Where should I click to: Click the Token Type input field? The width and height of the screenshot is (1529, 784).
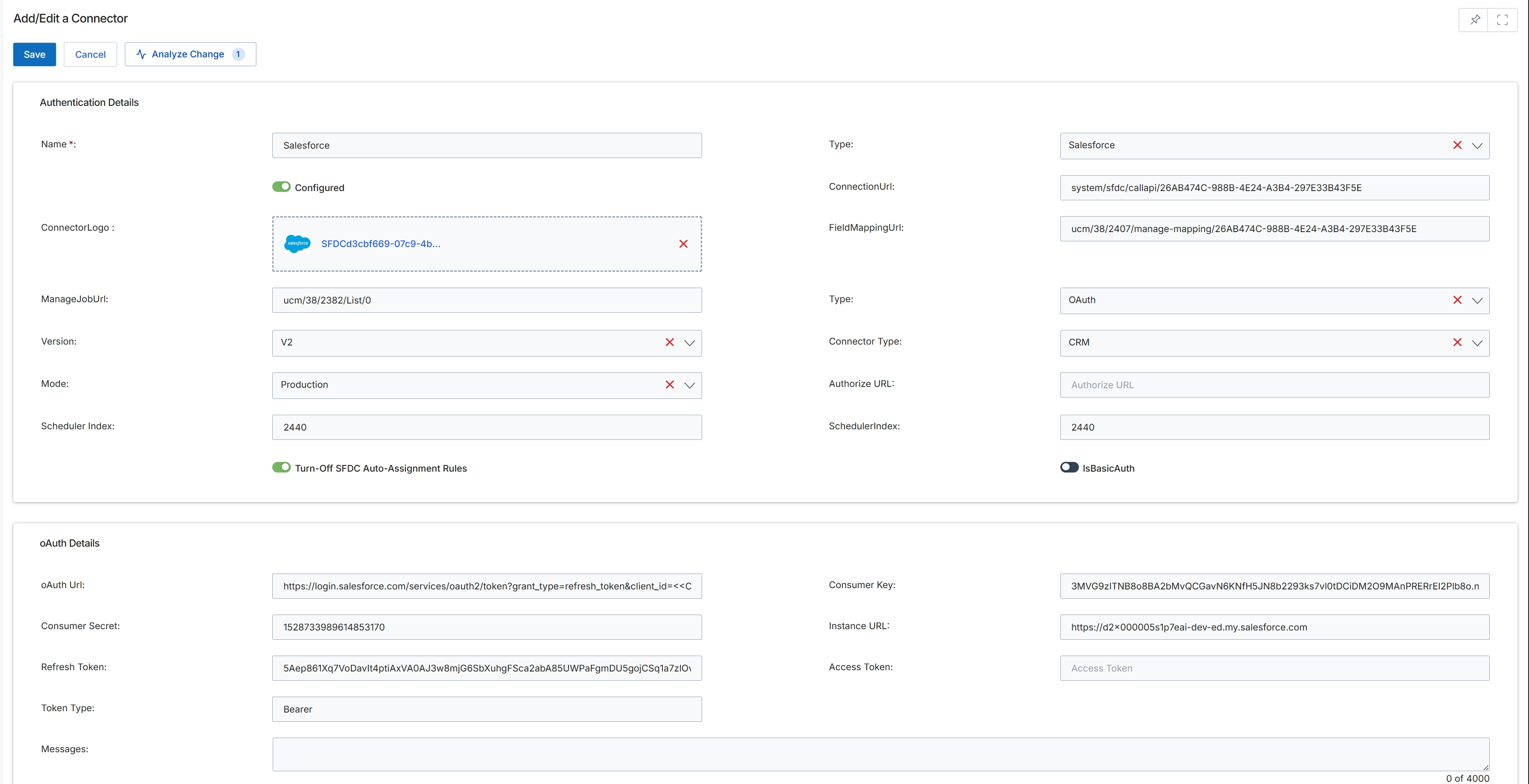(x=487, y=709)
